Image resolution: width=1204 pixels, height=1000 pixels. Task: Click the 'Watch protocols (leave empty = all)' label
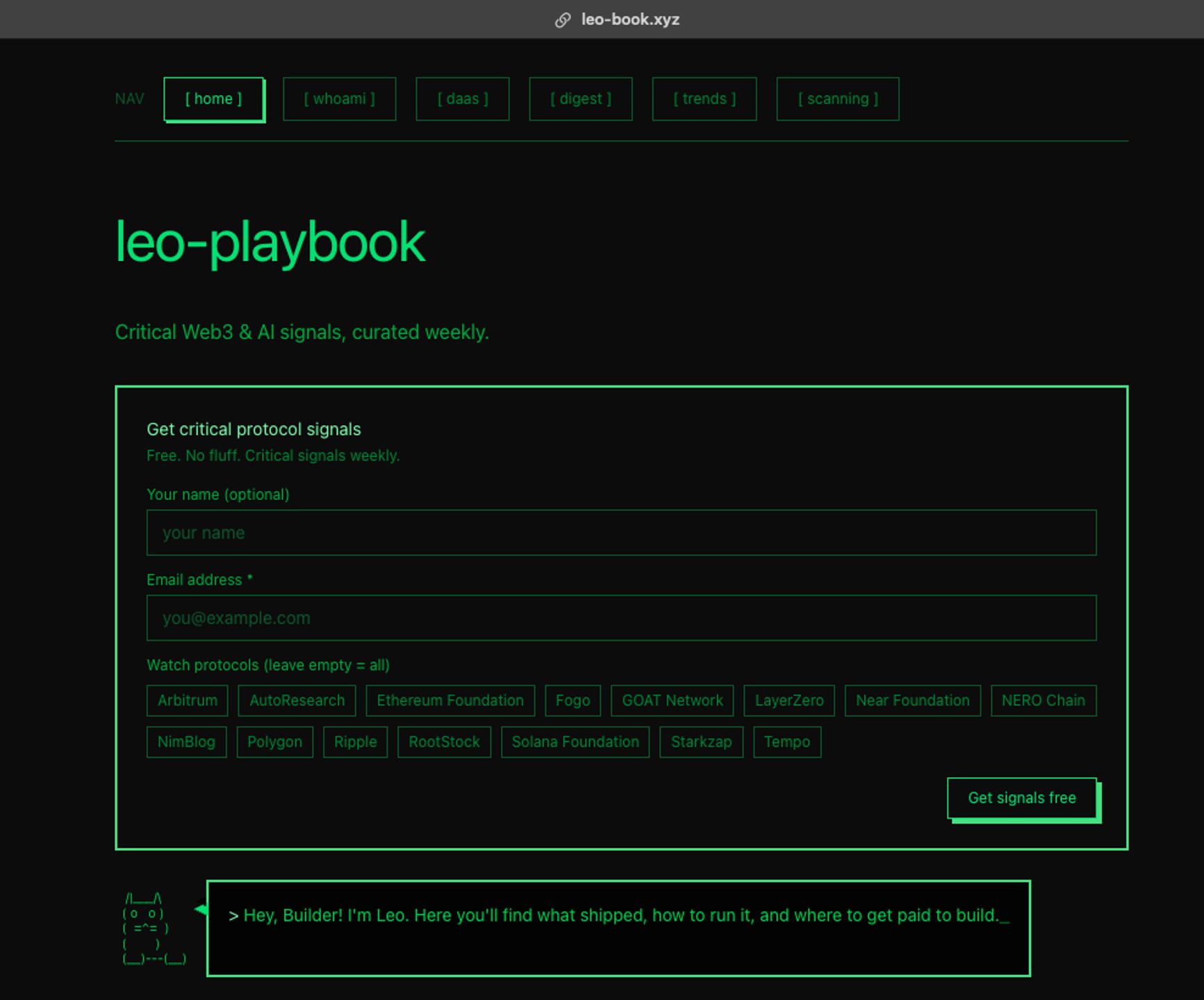(x=268, y=666)
